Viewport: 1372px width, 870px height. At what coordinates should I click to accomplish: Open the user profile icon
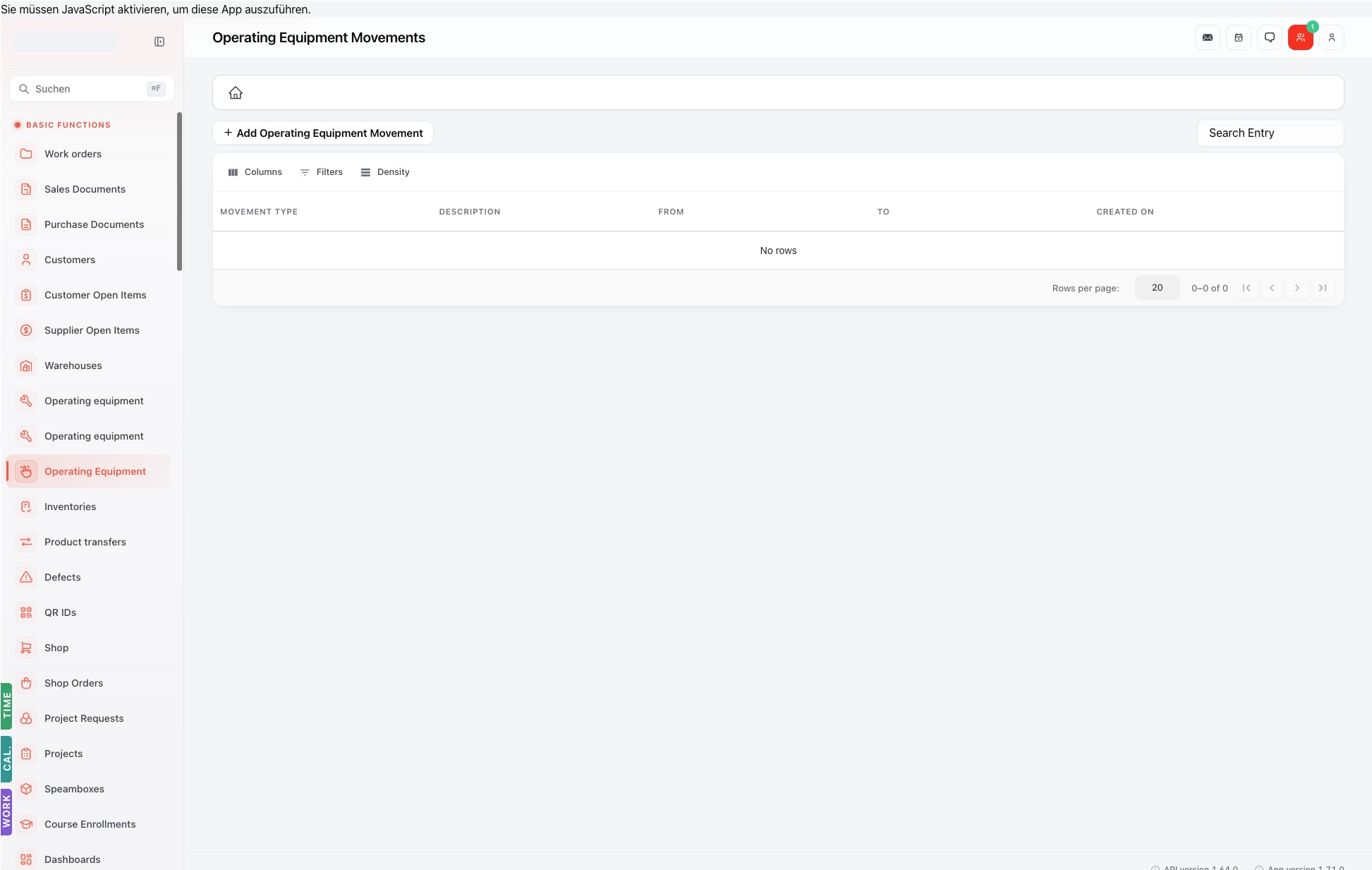(x=1332, y=38)
